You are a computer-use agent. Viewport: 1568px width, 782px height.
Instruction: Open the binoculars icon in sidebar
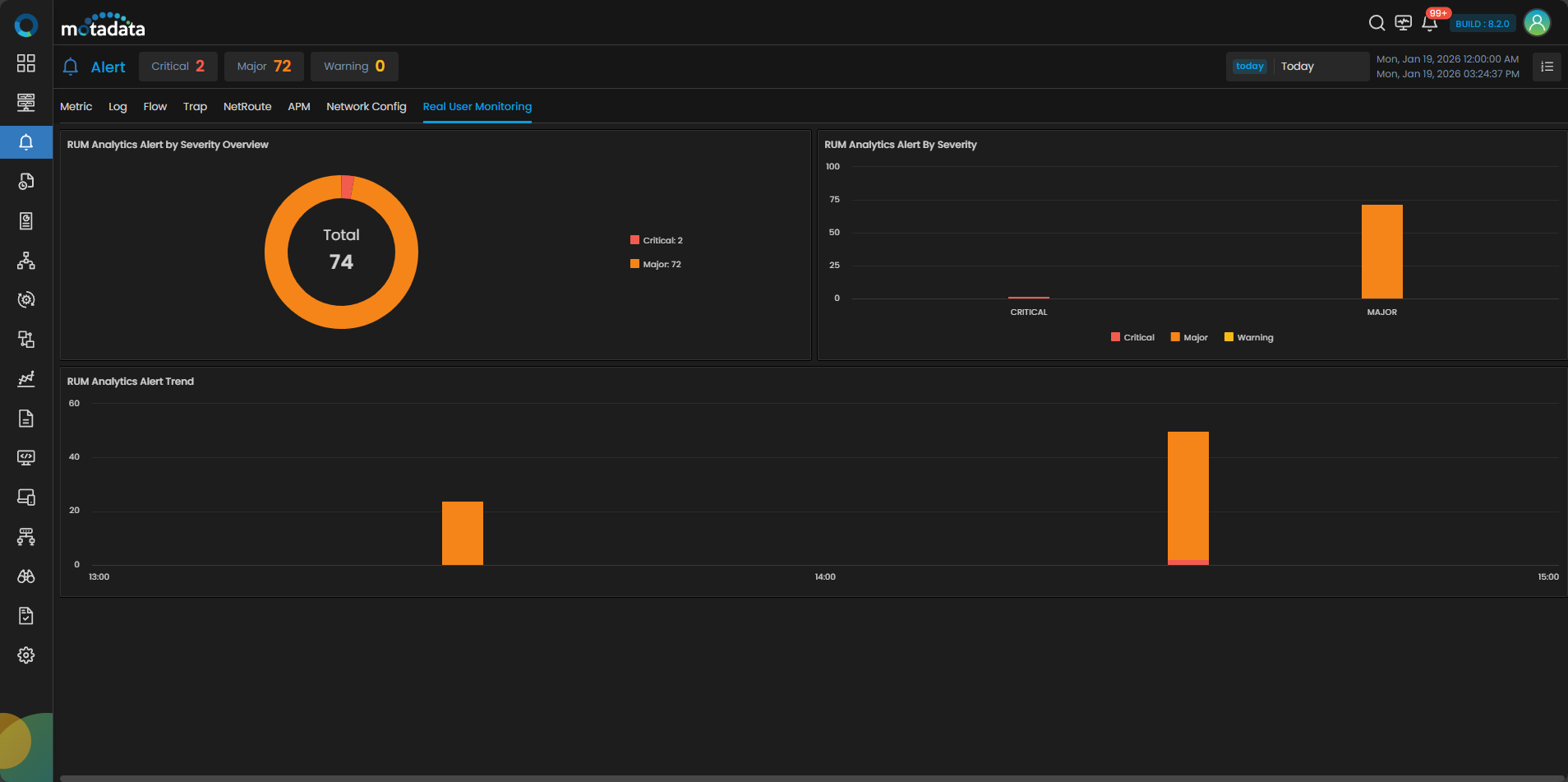[26, 576]
